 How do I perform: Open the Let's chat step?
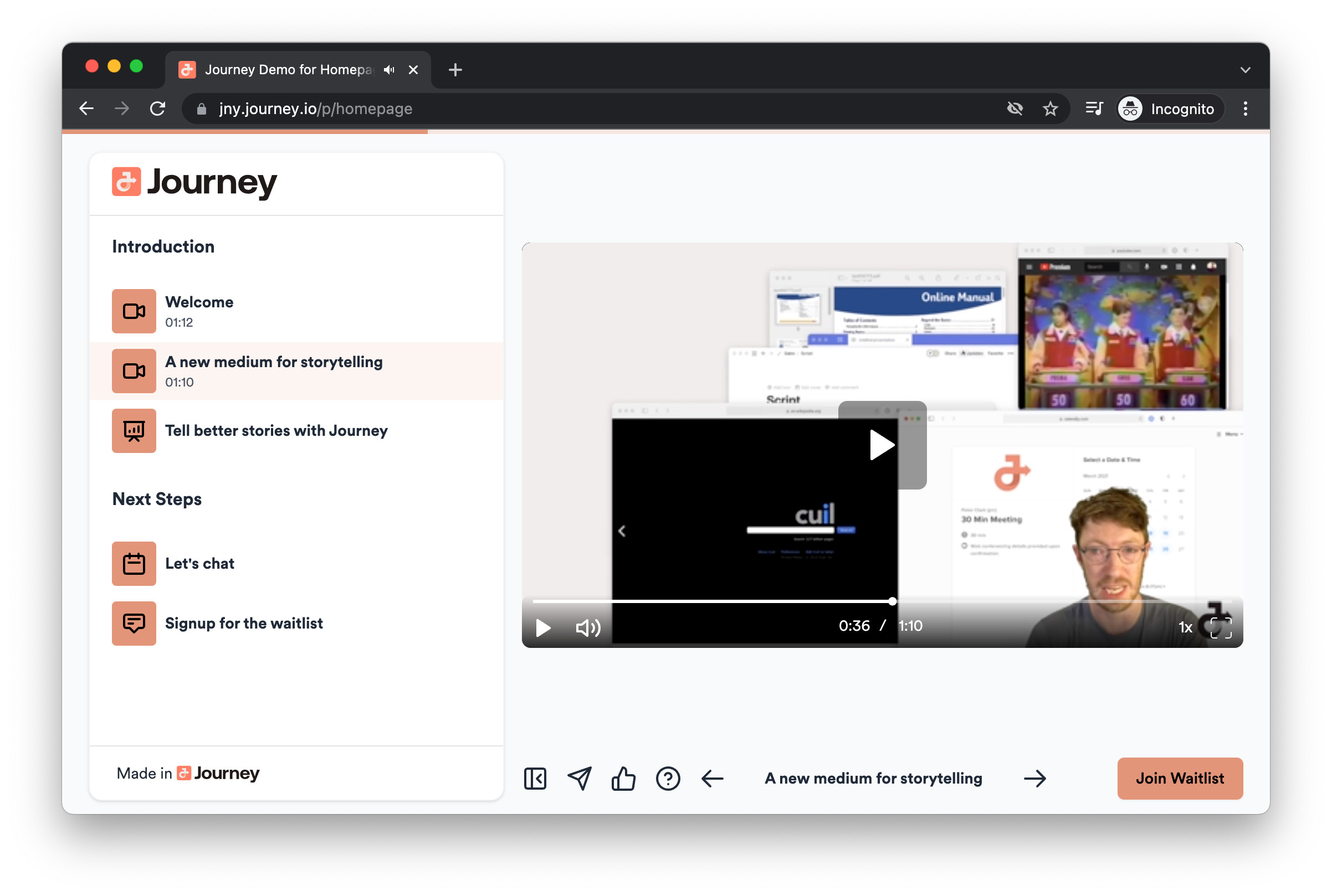296,564
